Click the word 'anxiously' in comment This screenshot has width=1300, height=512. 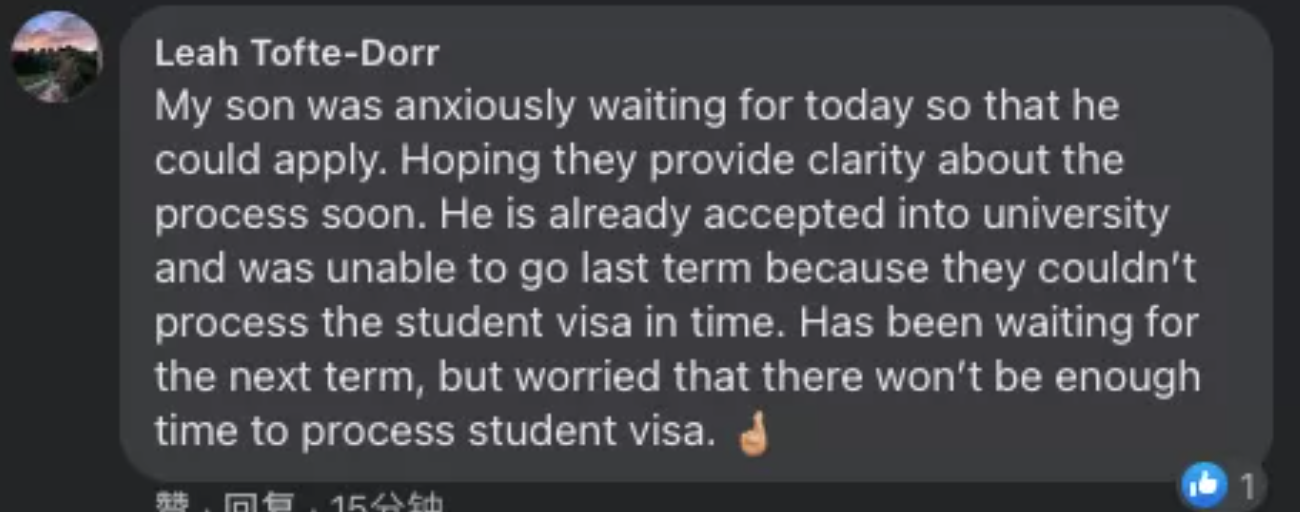click(484, 108)
